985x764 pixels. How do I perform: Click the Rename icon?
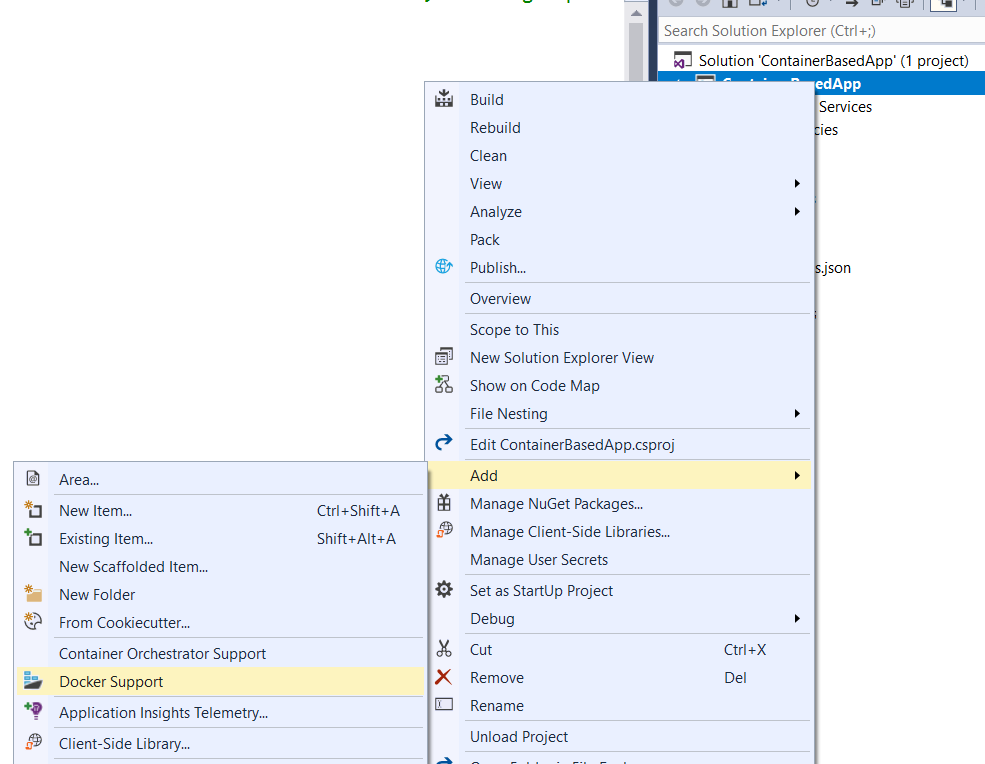(x=444, y=704)
